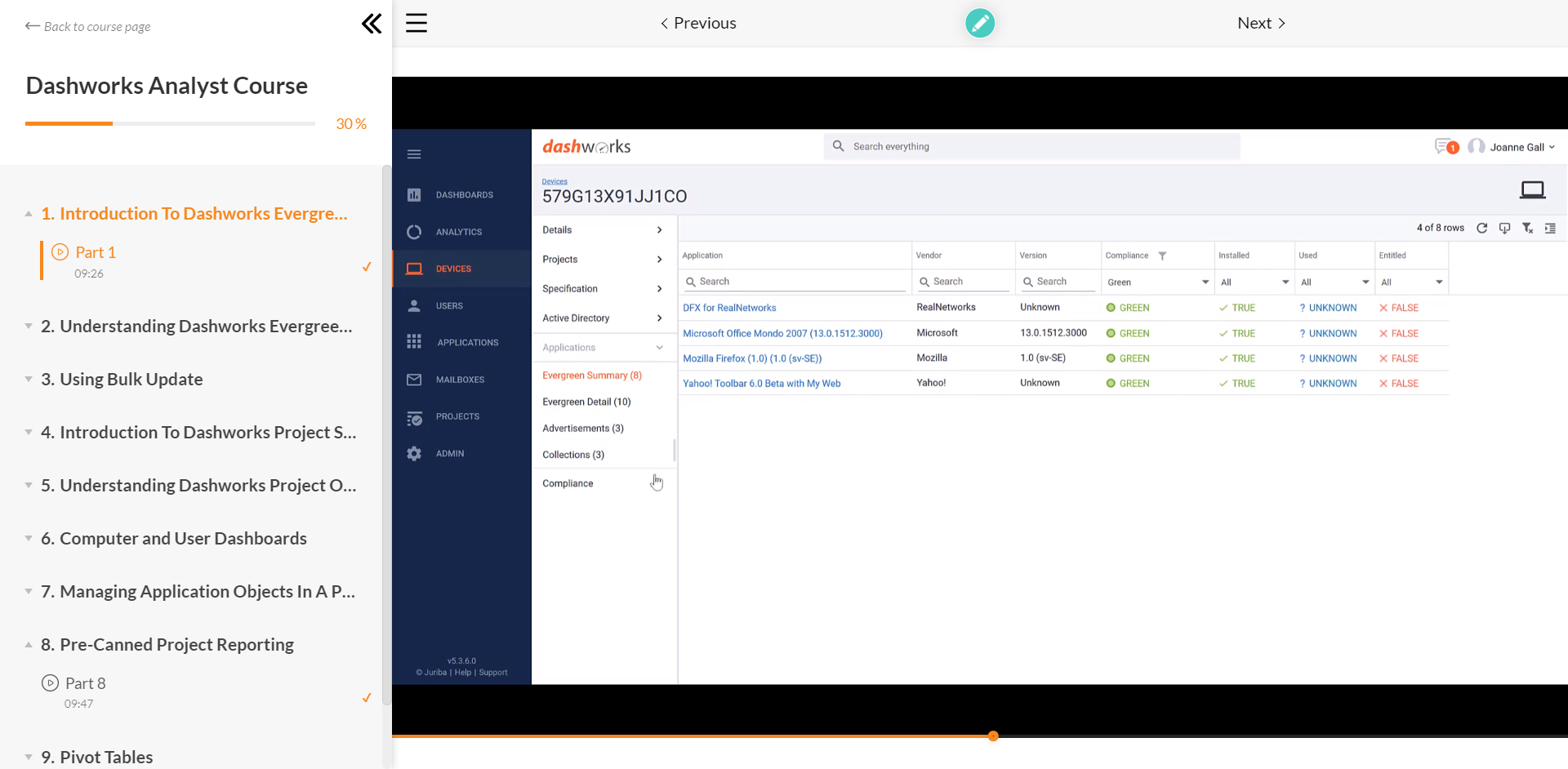Go to the Previous lesson

698,23
